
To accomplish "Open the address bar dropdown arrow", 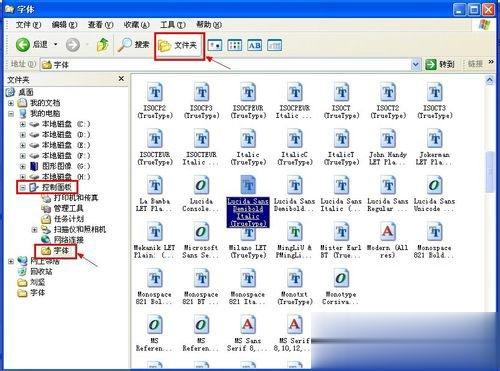I will click(415, 64).
